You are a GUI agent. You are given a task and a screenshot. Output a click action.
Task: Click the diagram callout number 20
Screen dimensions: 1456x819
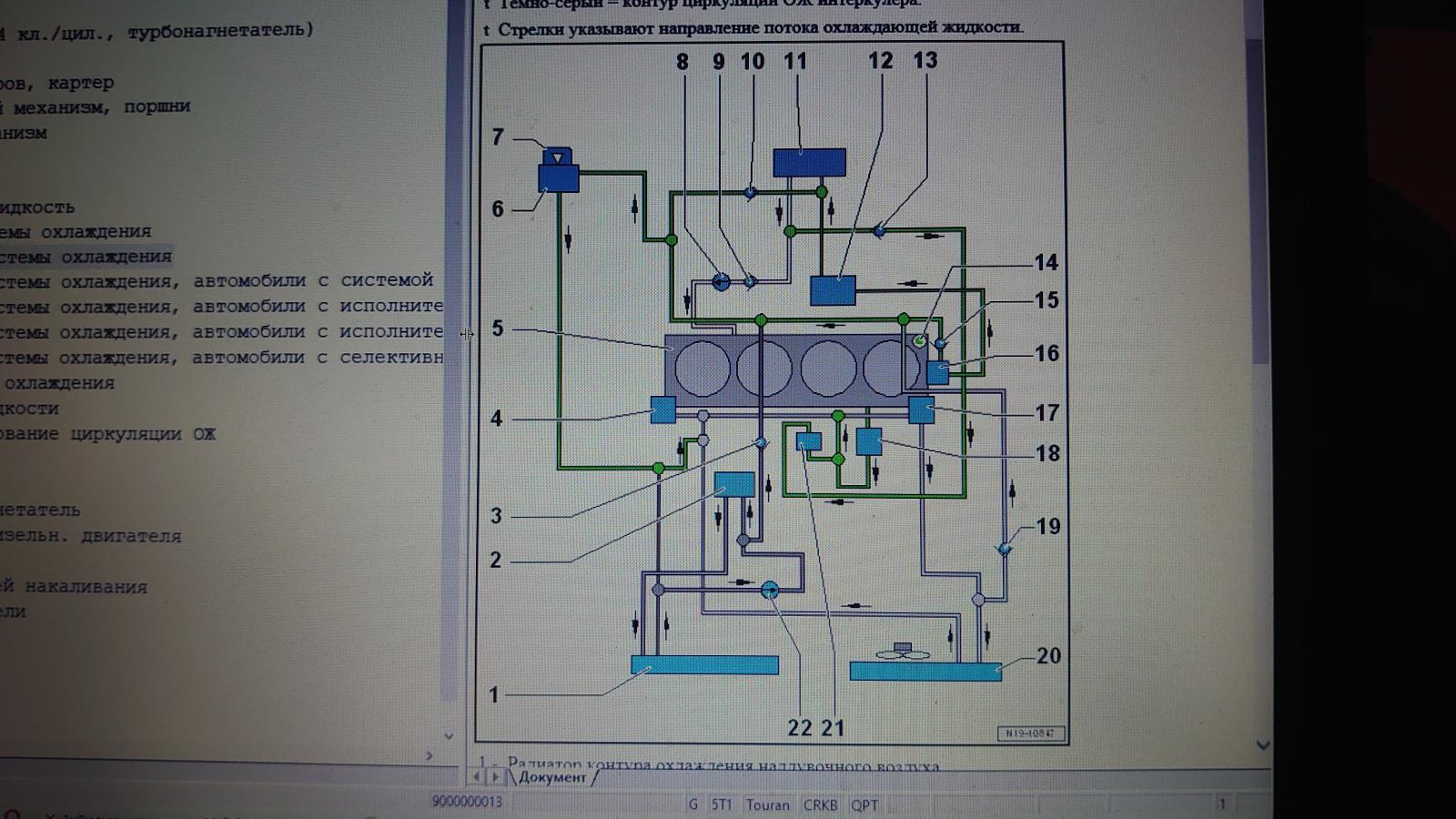(1048, 655)
